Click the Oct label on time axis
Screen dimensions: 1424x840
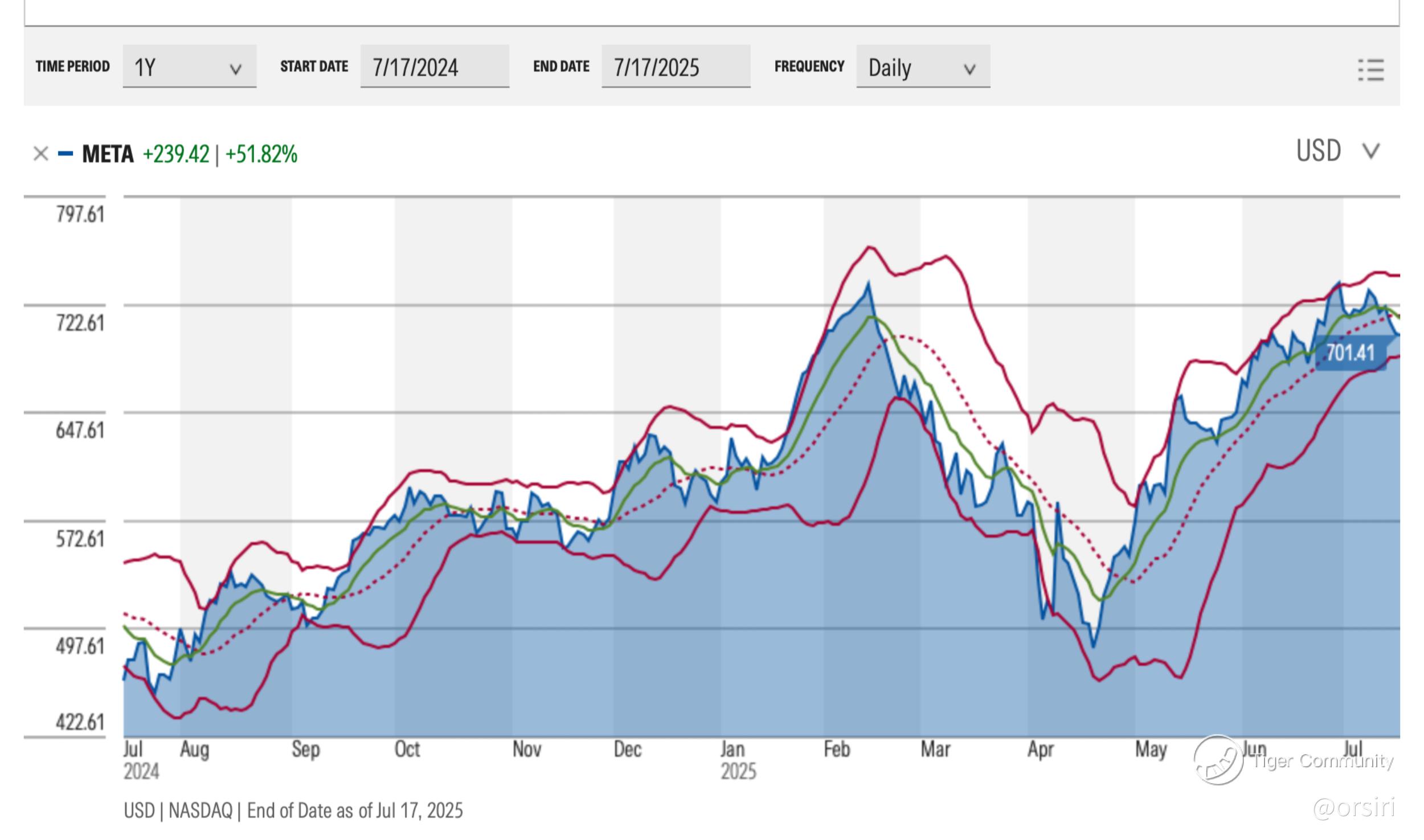pos(407,749)
